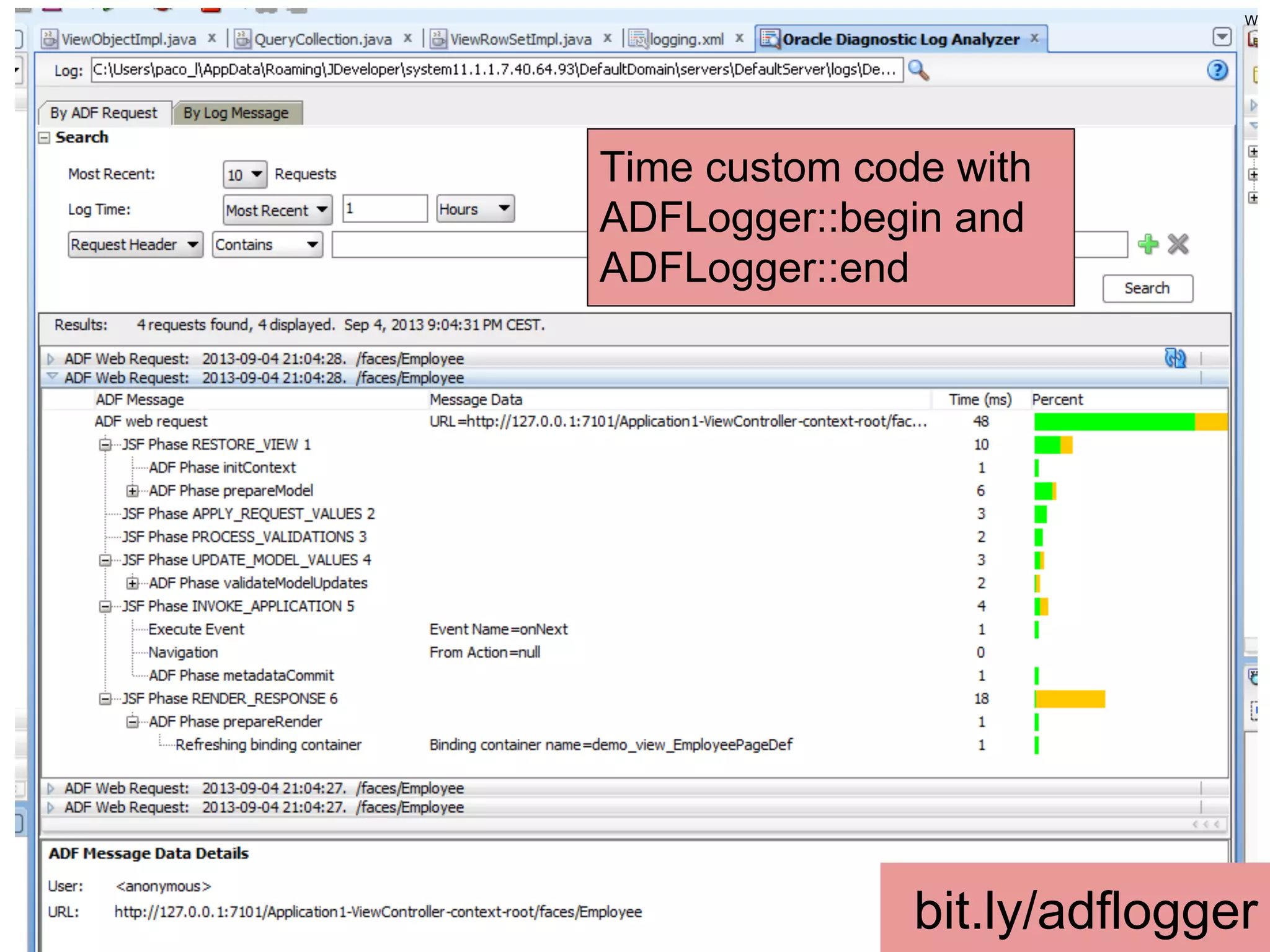Close the logging.xml tab
Screen dimensions: 1270x952
(x=739, y=38)
